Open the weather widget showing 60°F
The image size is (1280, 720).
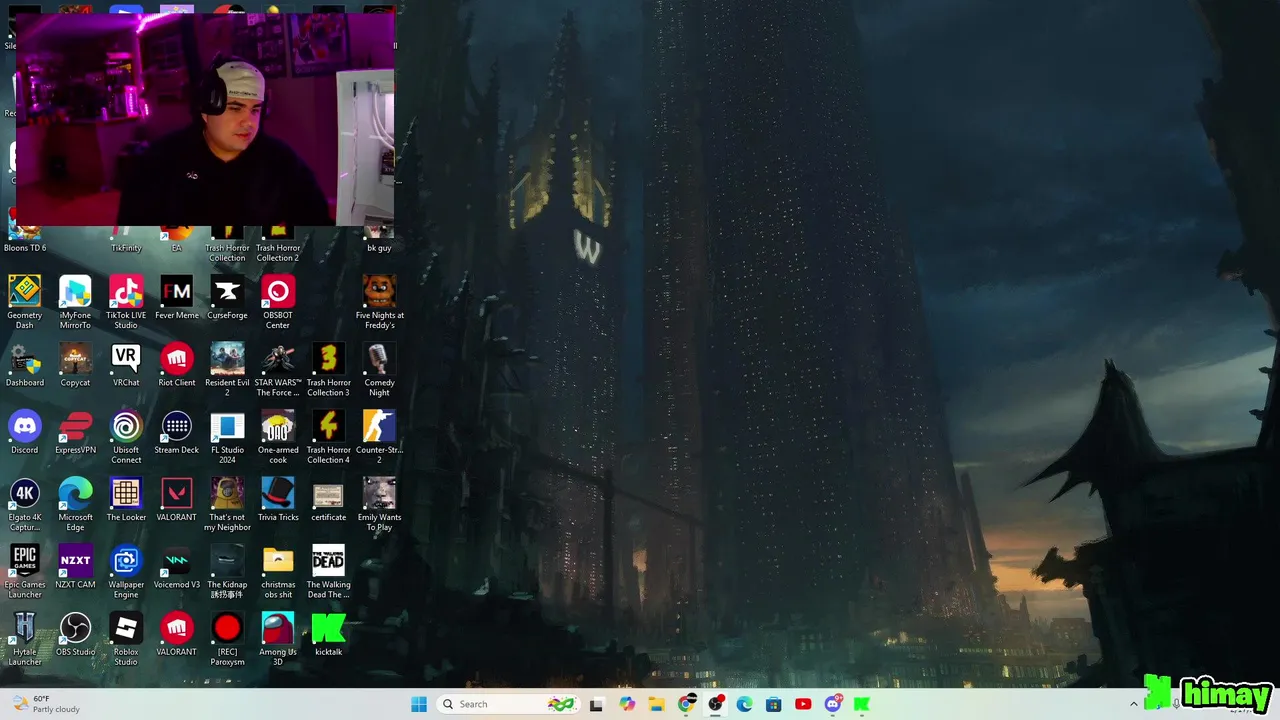(x=46, y=704)
